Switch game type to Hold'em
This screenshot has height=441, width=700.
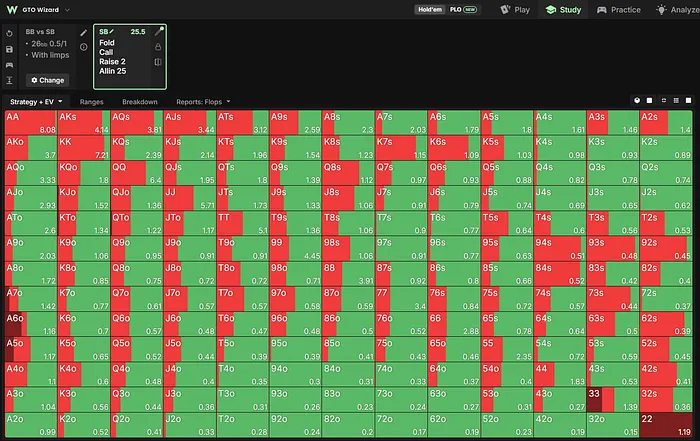click(x=430, y=9)
